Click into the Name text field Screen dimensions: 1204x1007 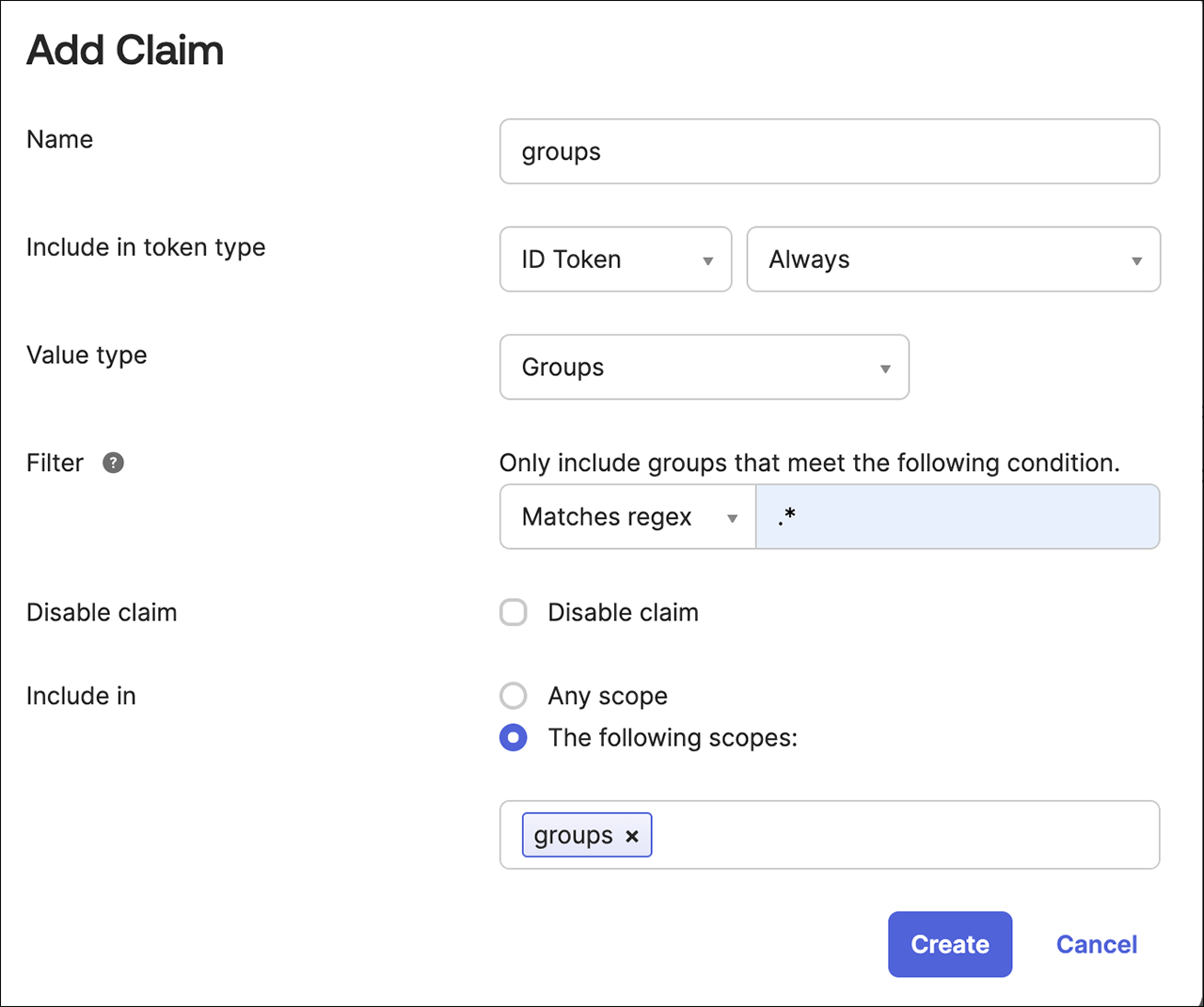(829, 152)
